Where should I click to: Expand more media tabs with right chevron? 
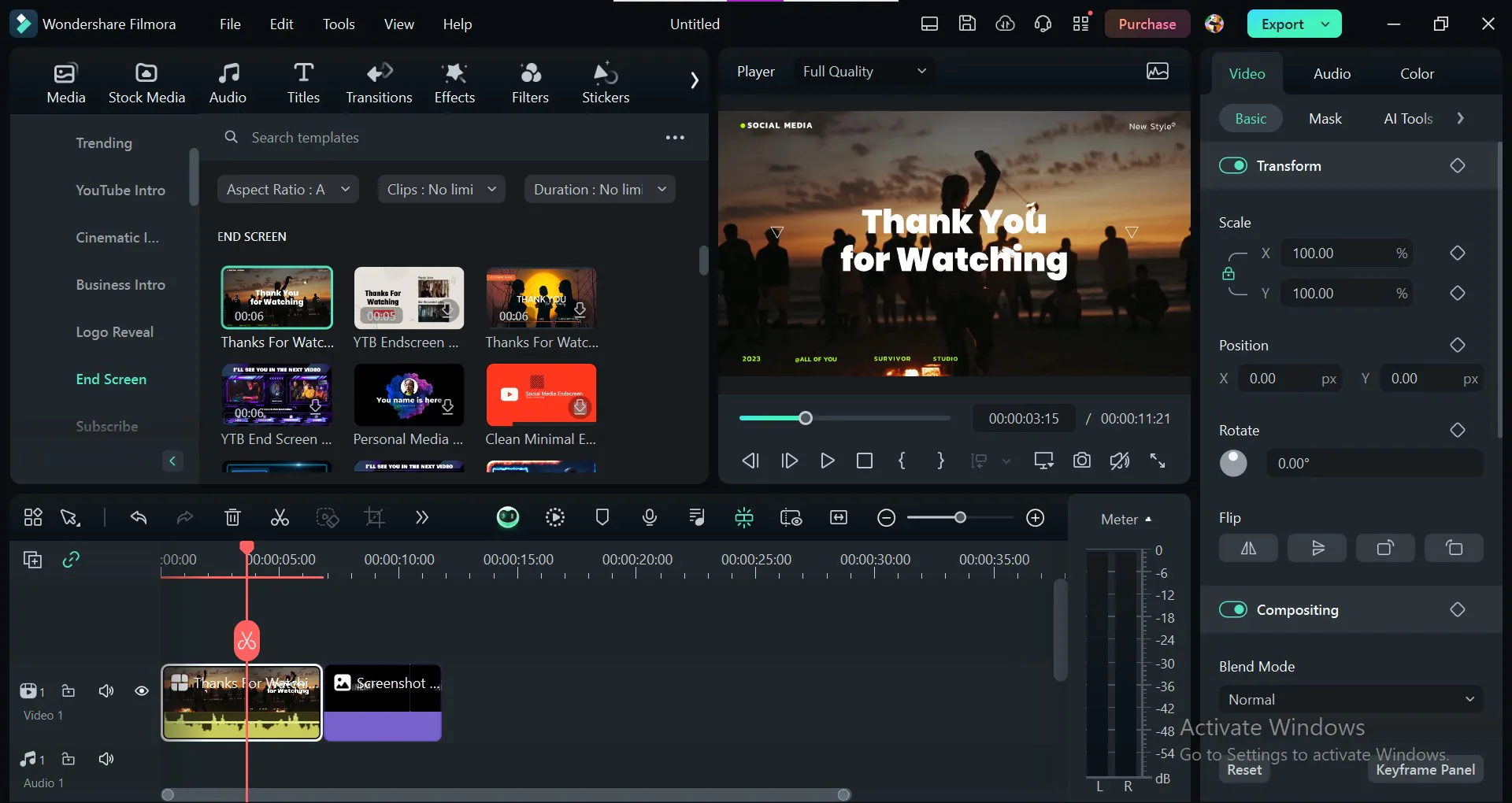694,80
